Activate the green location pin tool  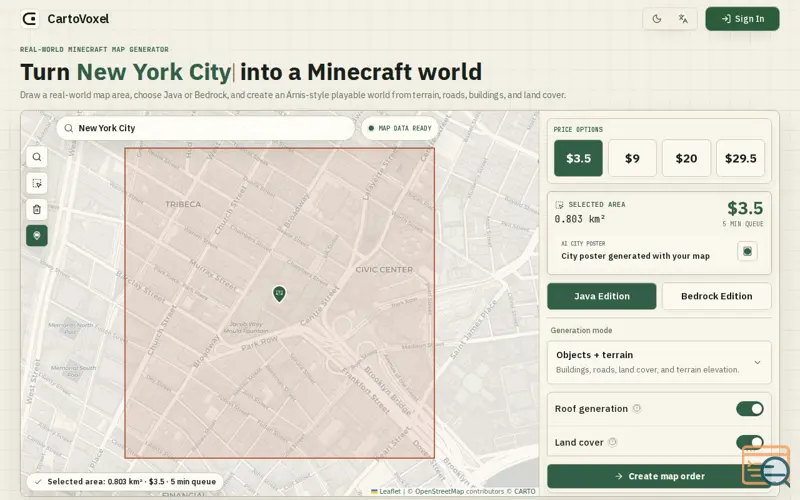37,235
